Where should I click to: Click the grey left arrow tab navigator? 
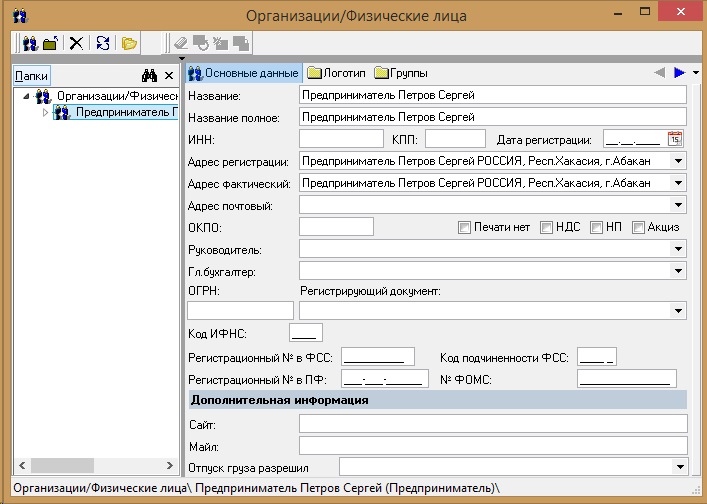click(x=660, y=72)
